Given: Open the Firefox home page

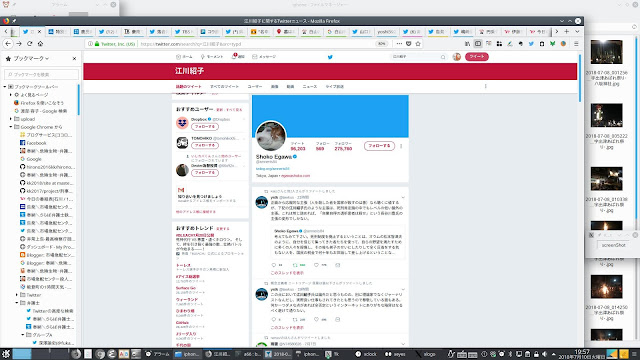Looking at the screenshot, I should [40, 44].
